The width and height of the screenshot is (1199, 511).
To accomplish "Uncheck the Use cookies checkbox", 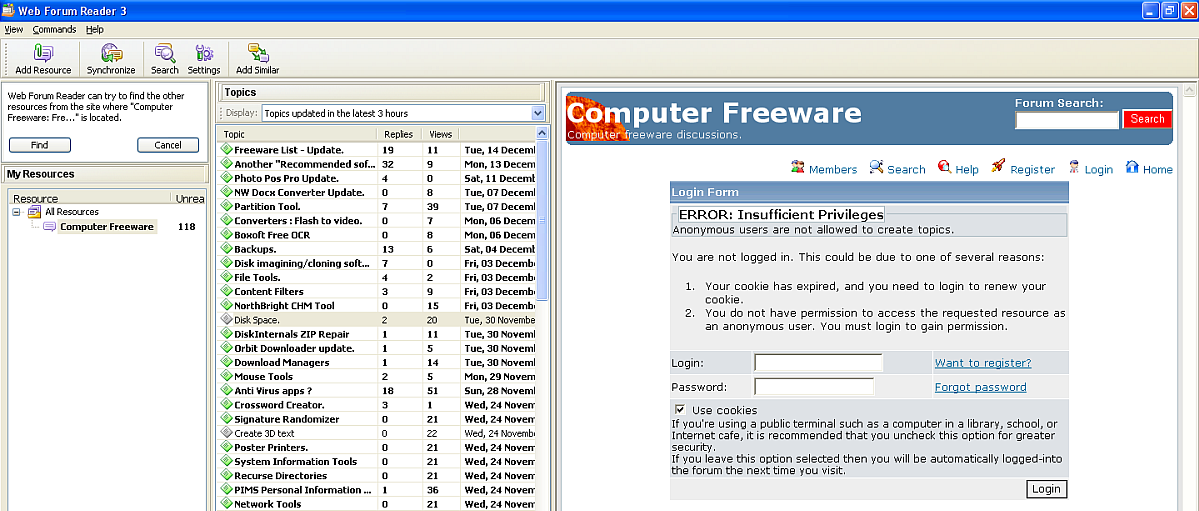I will click(x=680, y=409).
